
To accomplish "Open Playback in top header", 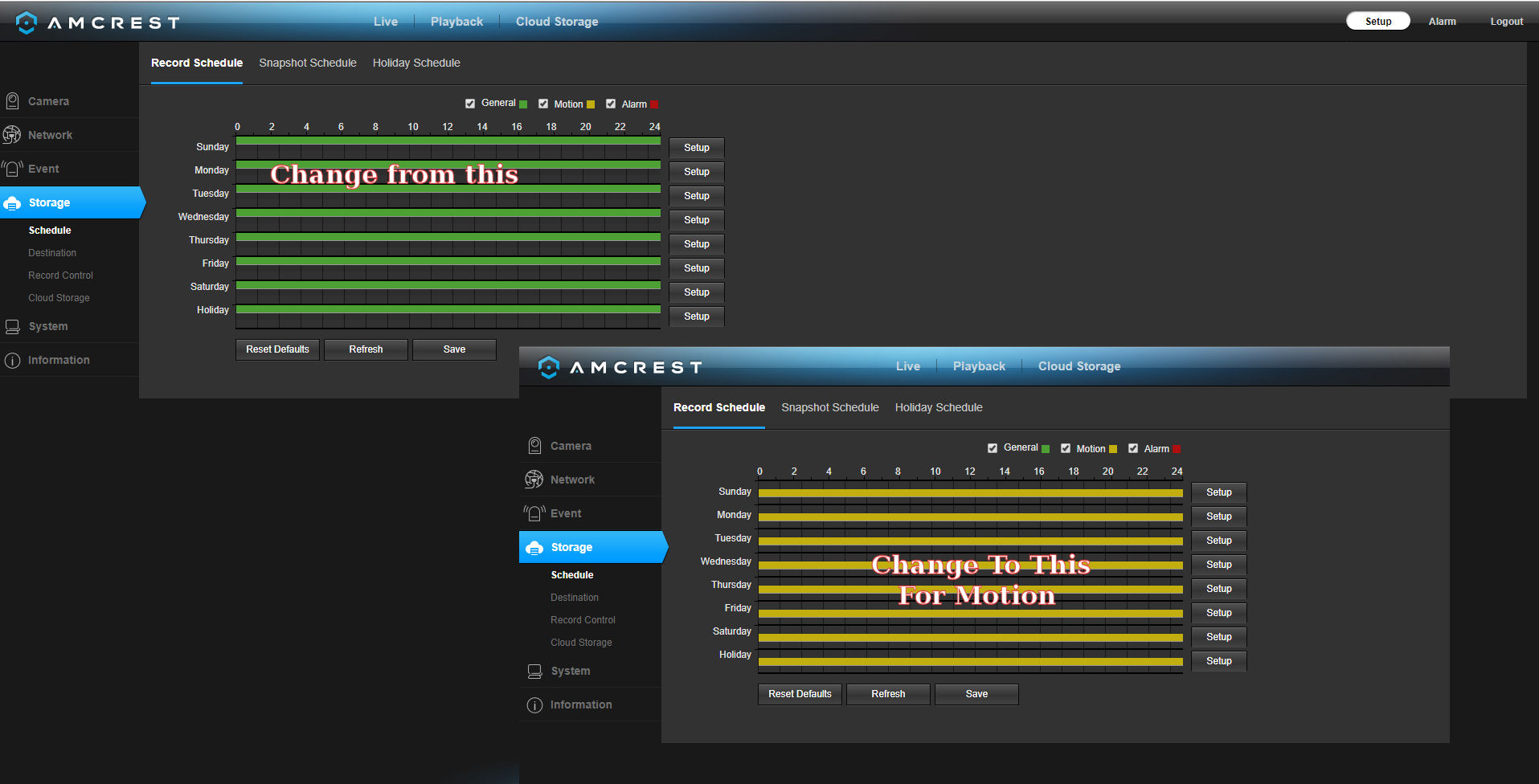I will pyautogui.click(x=456, y=22).
